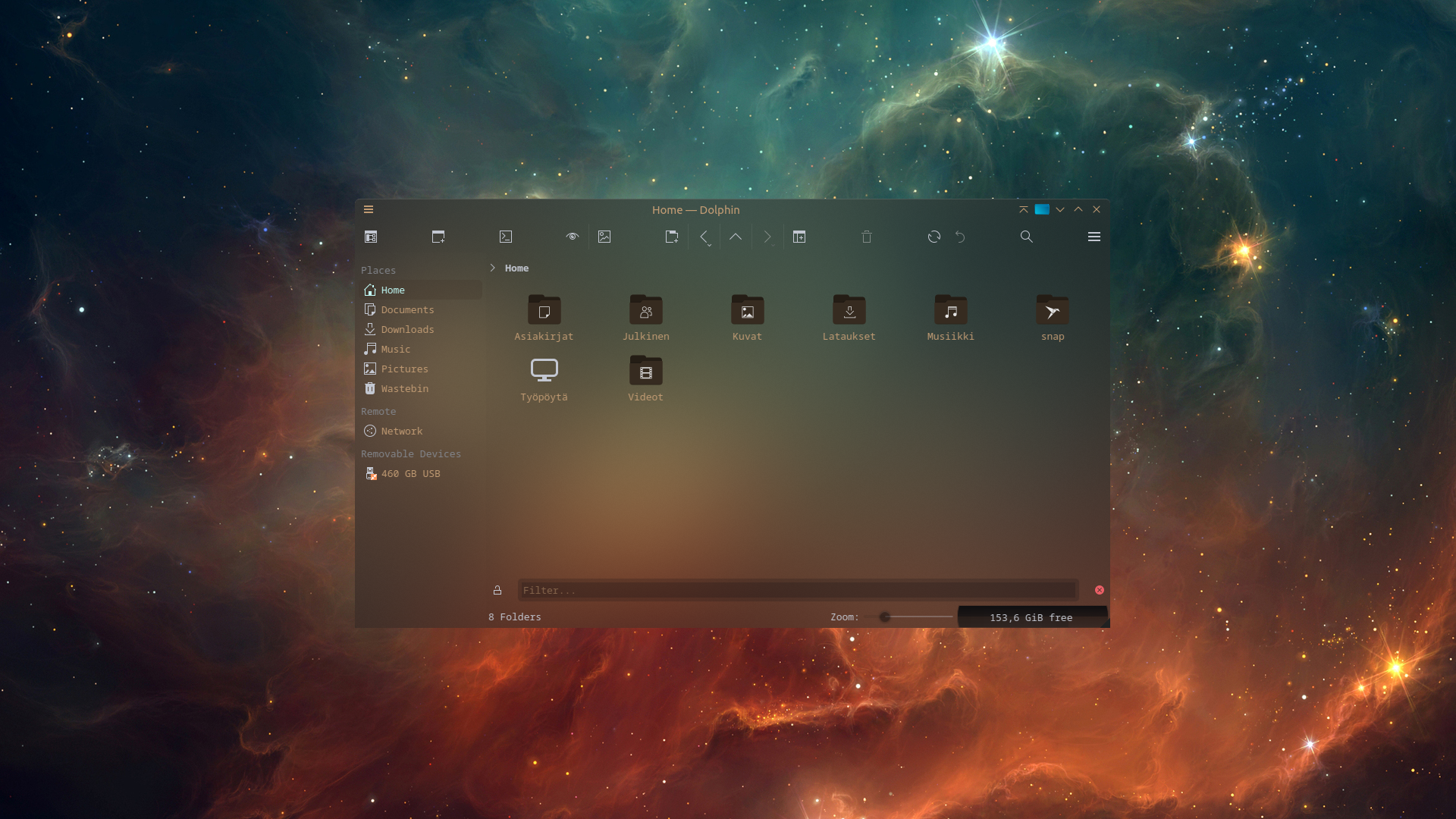Viewport: 1456px width, 819px height.
Task: Click the create new file icon
Action: coord(672,237)
